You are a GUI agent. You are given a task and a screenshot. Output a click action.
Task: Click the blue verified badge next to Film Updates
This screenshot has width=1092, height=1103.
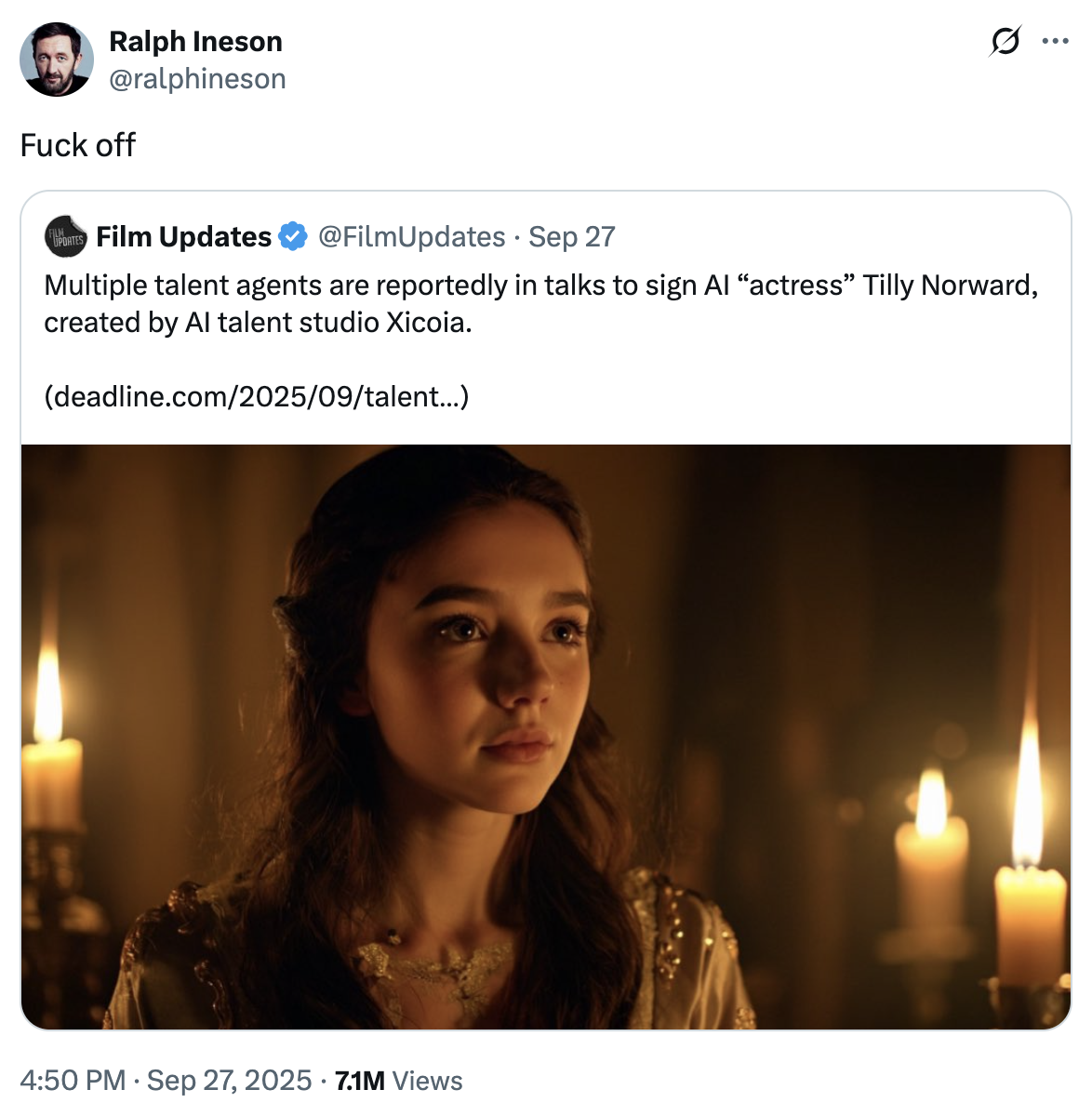coord(293,236)
